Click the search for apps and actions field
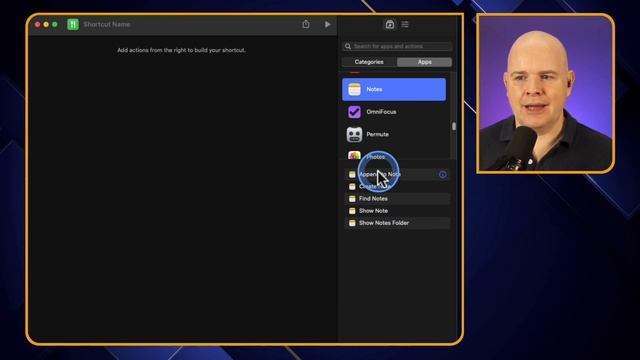The image size is (640, 360). coord(397,46)
